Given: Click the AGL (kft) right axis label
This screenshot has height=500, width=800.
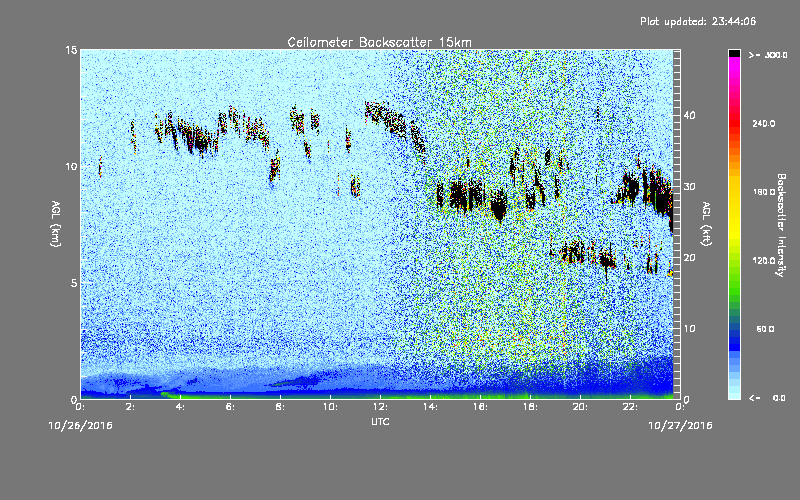Looking at the screenshot, I should click(706, 224).
